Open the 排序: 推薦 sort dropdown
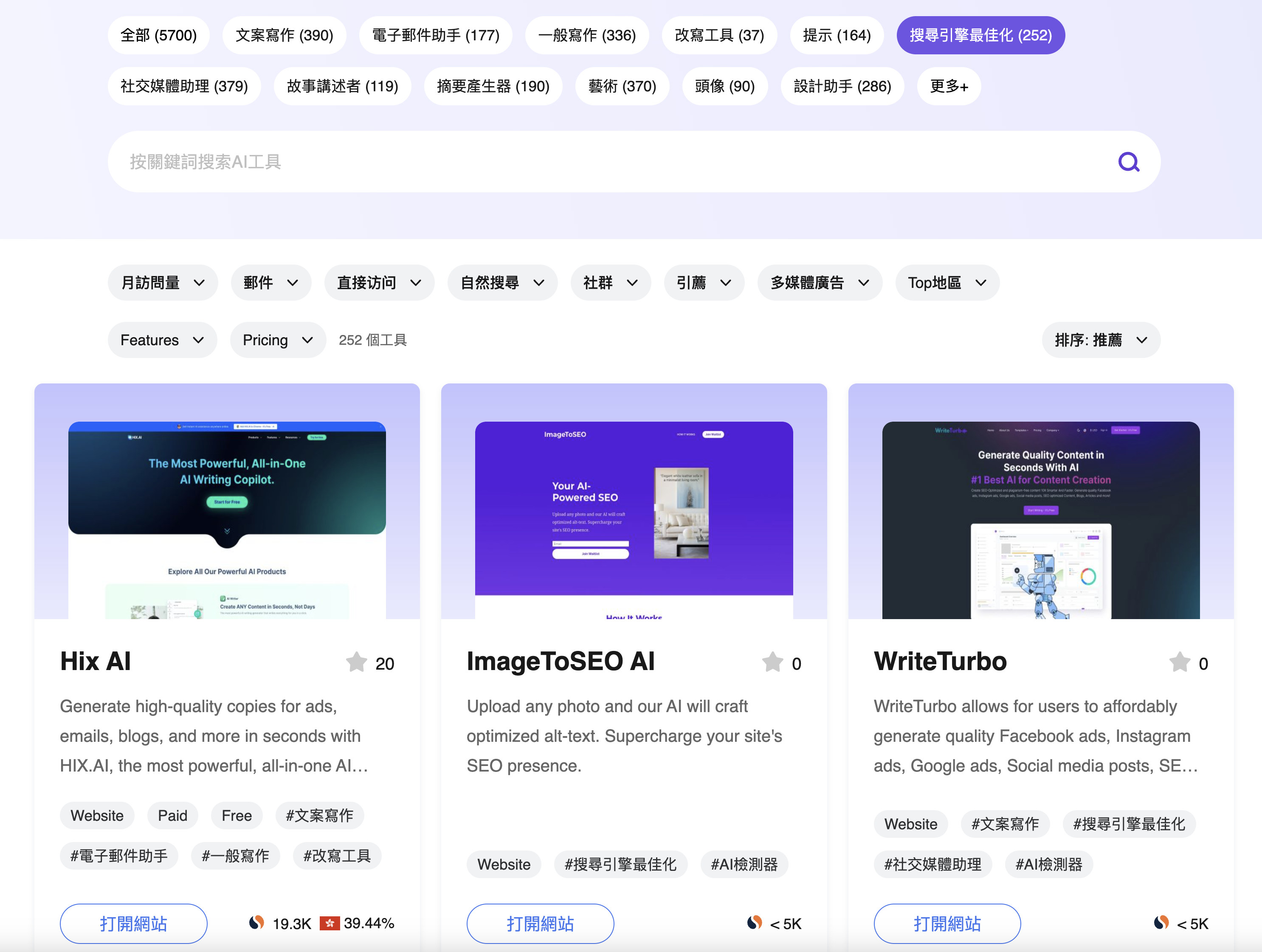The width and height of the screenshot is (1262, 952). click(1101, 340)
